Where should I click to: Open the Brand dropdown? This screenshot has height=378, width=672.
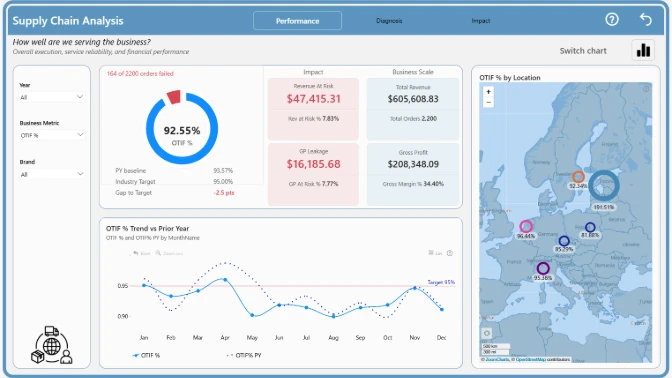[x=51, y=174]
